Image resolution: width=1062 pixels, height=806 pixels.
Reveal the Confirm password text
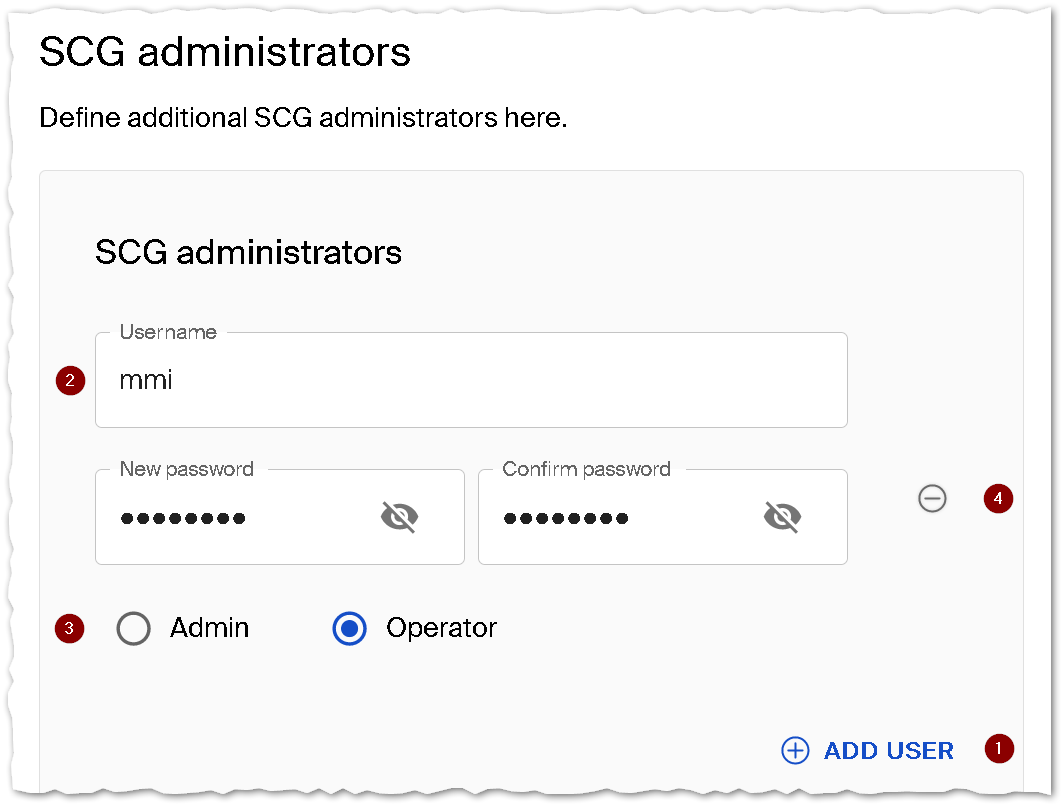782,517
